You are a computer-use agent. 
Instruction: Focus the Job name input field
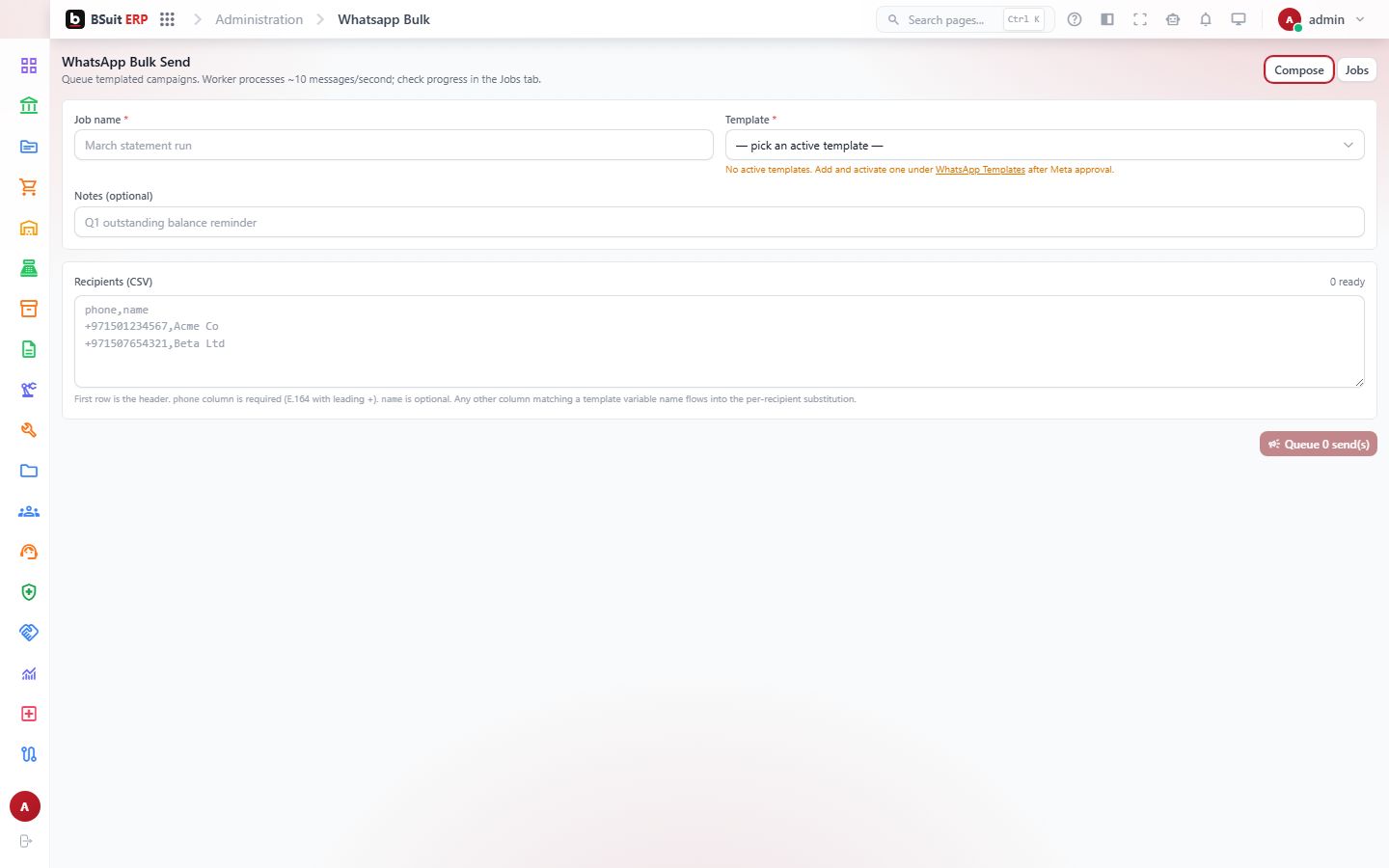coord(394,145)
